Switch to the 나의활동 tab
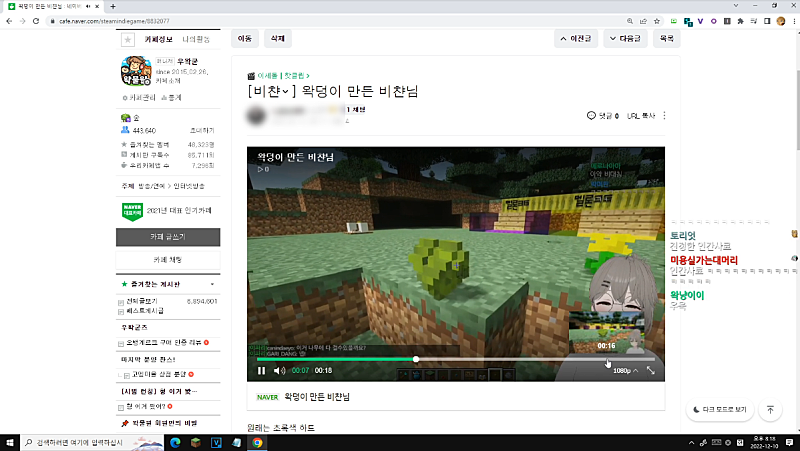The width and height of the screenshot is (800, 451). click(196, 39)
